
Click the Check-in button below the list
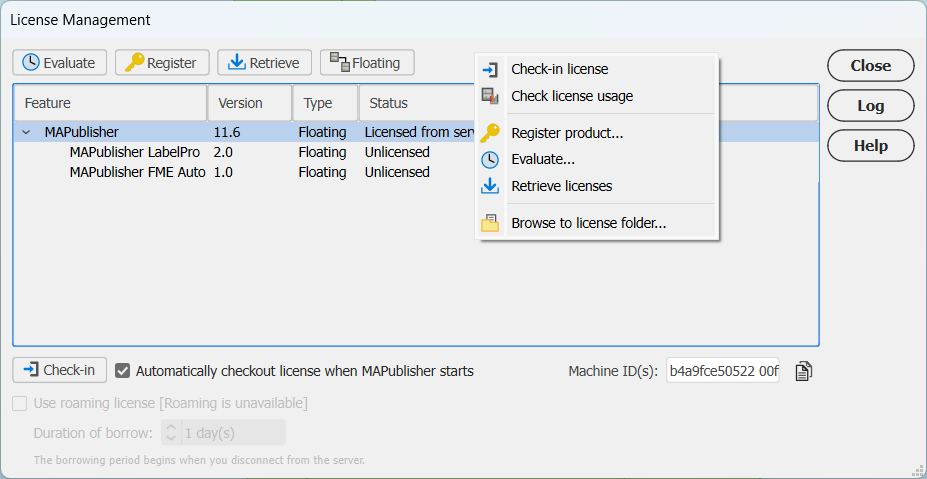coord(60,370)
